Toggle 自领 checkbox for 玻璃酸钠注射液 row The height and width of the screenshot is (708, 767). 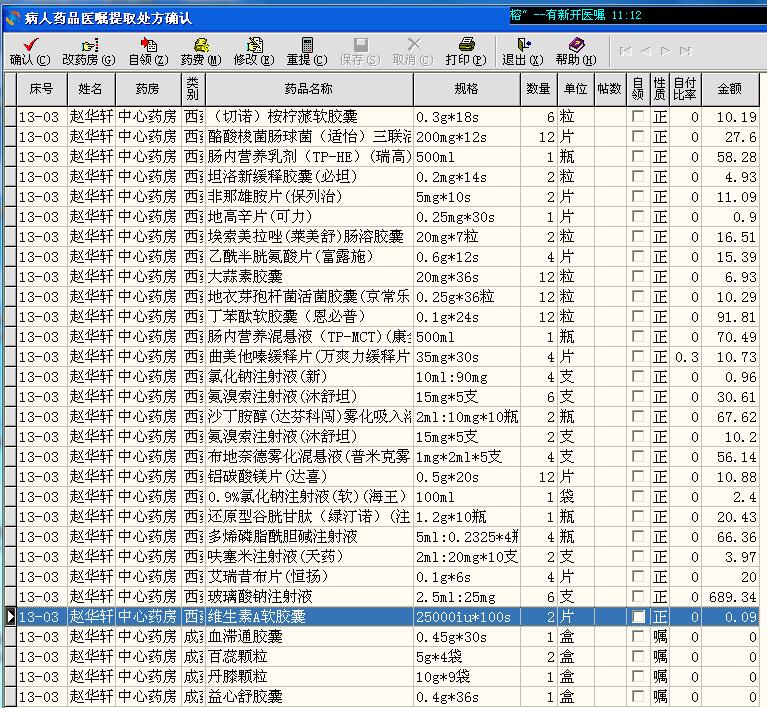(x=638, y=596)
